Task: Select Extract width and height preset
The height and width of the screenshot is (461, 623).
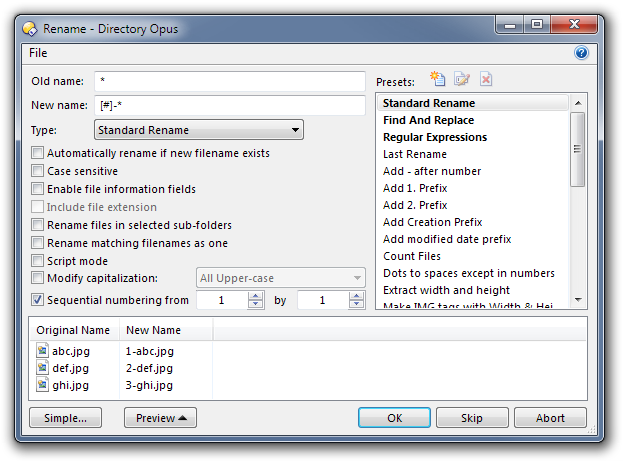Action: 472,290
